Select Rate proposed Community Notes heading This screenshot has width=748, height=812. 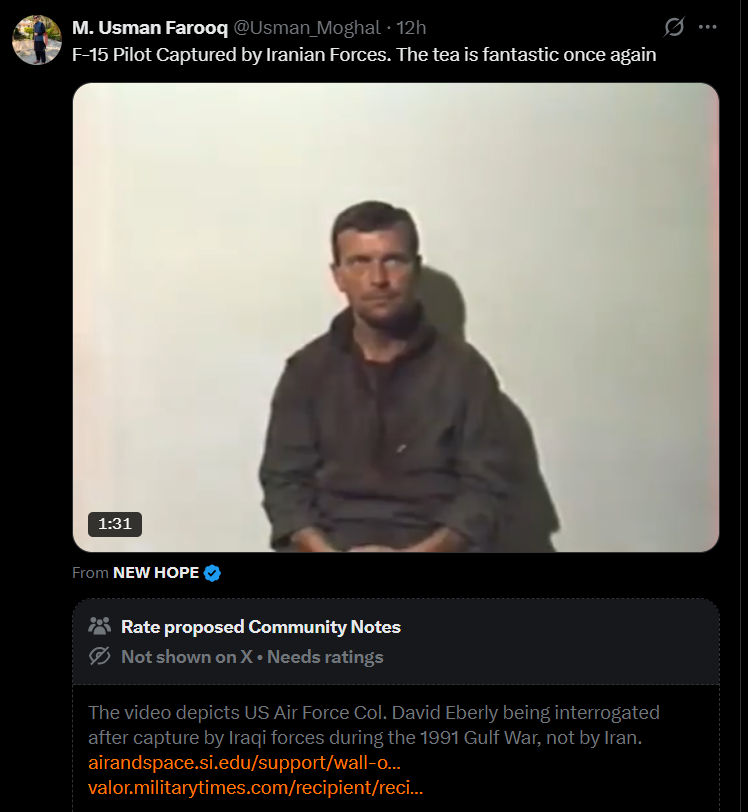point(261,627)
